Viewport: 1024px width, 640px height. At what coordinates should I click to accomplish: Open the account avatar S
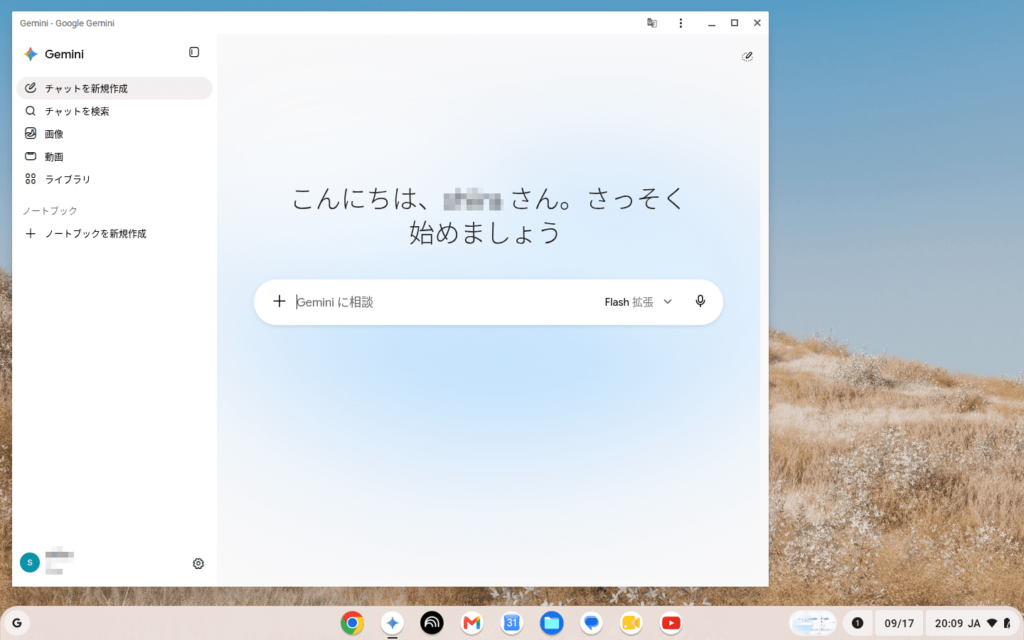29,562
